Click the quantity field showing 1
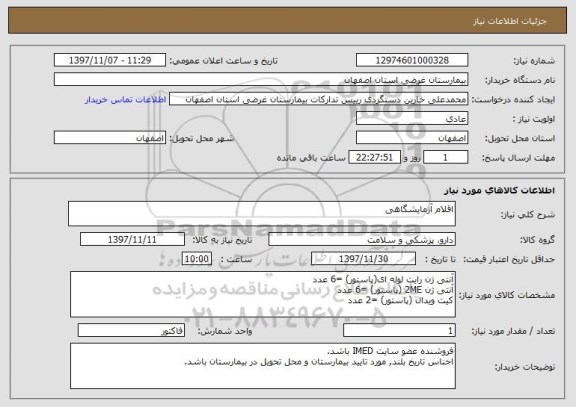Screen dimensions: 576x407 pos(399,331)
